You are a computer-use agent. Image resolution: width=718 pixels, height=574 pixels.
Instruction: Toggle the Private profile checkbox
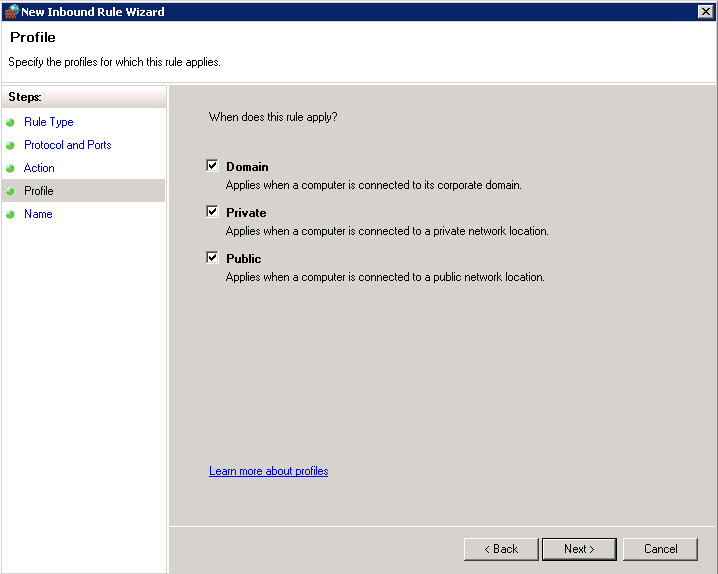pyautogui.click(x=212, y=212)
